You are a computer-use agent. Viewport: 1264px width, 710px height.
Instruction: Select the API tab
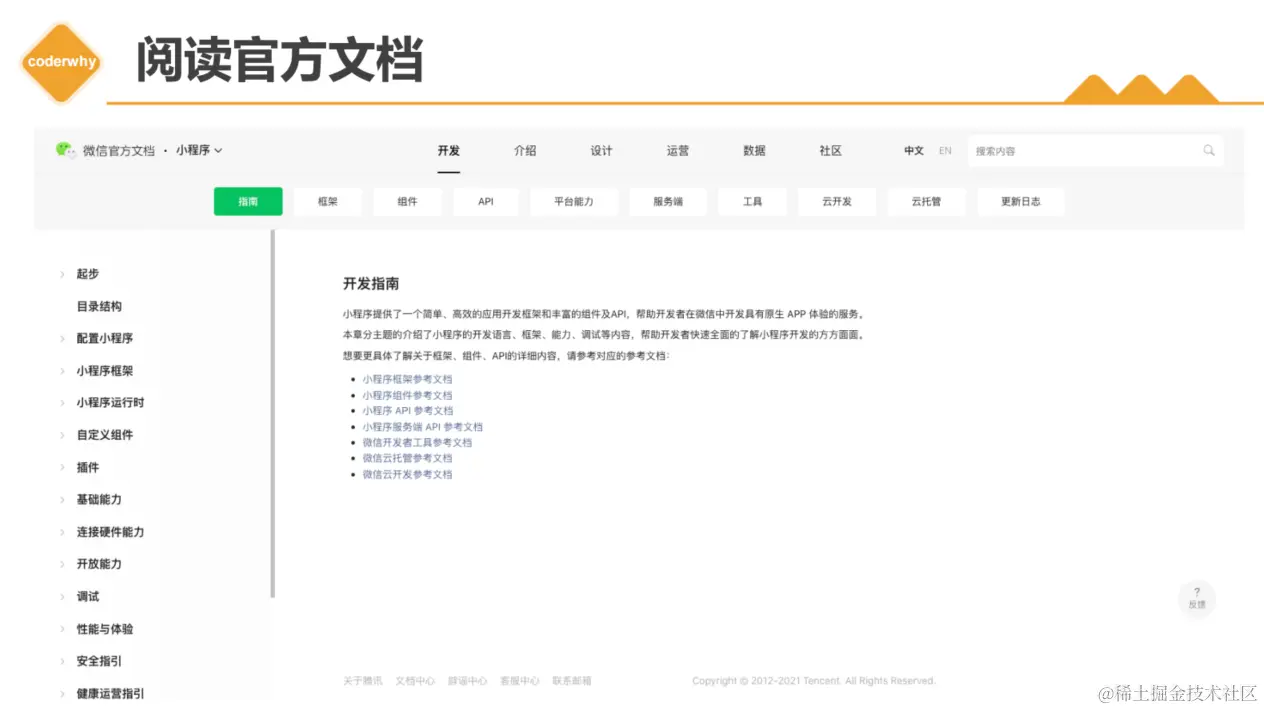485,201
